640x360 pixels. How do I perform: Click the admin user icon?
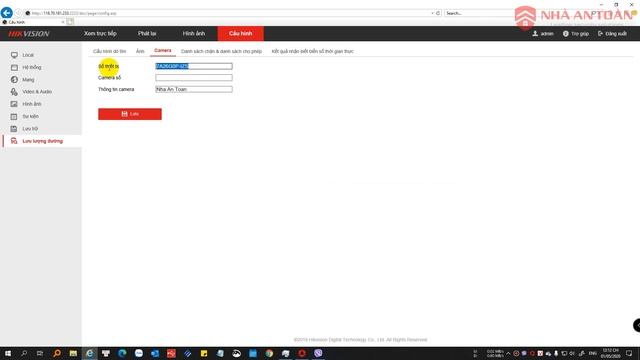(x=535, y=33)
